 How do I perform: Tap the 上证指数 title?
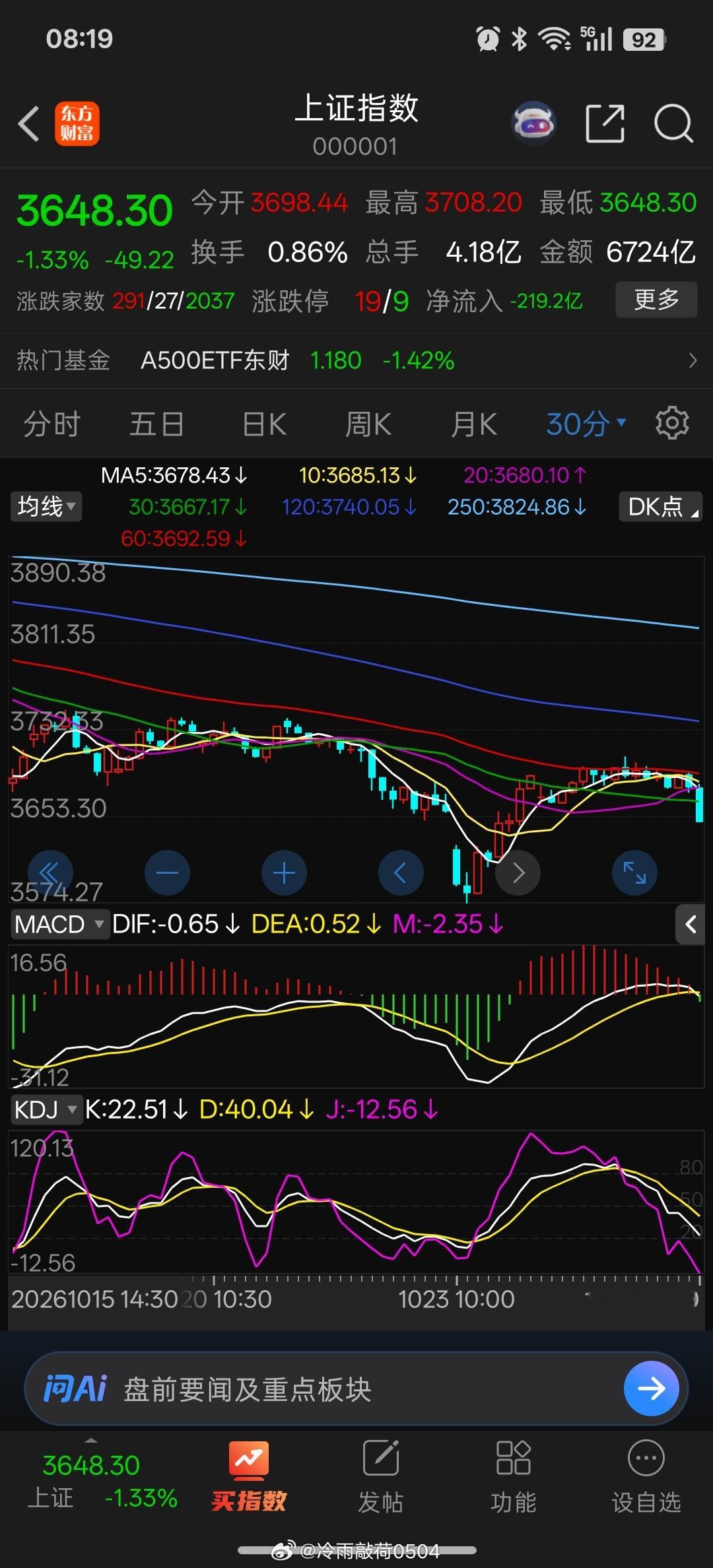pos(356,108)
